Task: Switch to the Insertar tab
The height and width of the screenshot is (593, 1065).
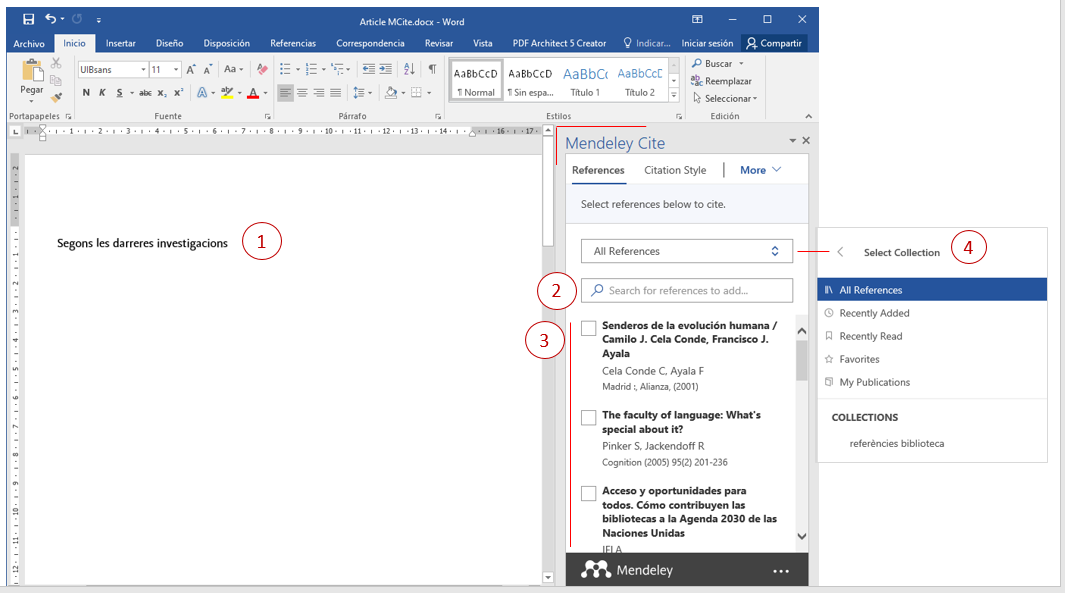Action: pos(120,43)
